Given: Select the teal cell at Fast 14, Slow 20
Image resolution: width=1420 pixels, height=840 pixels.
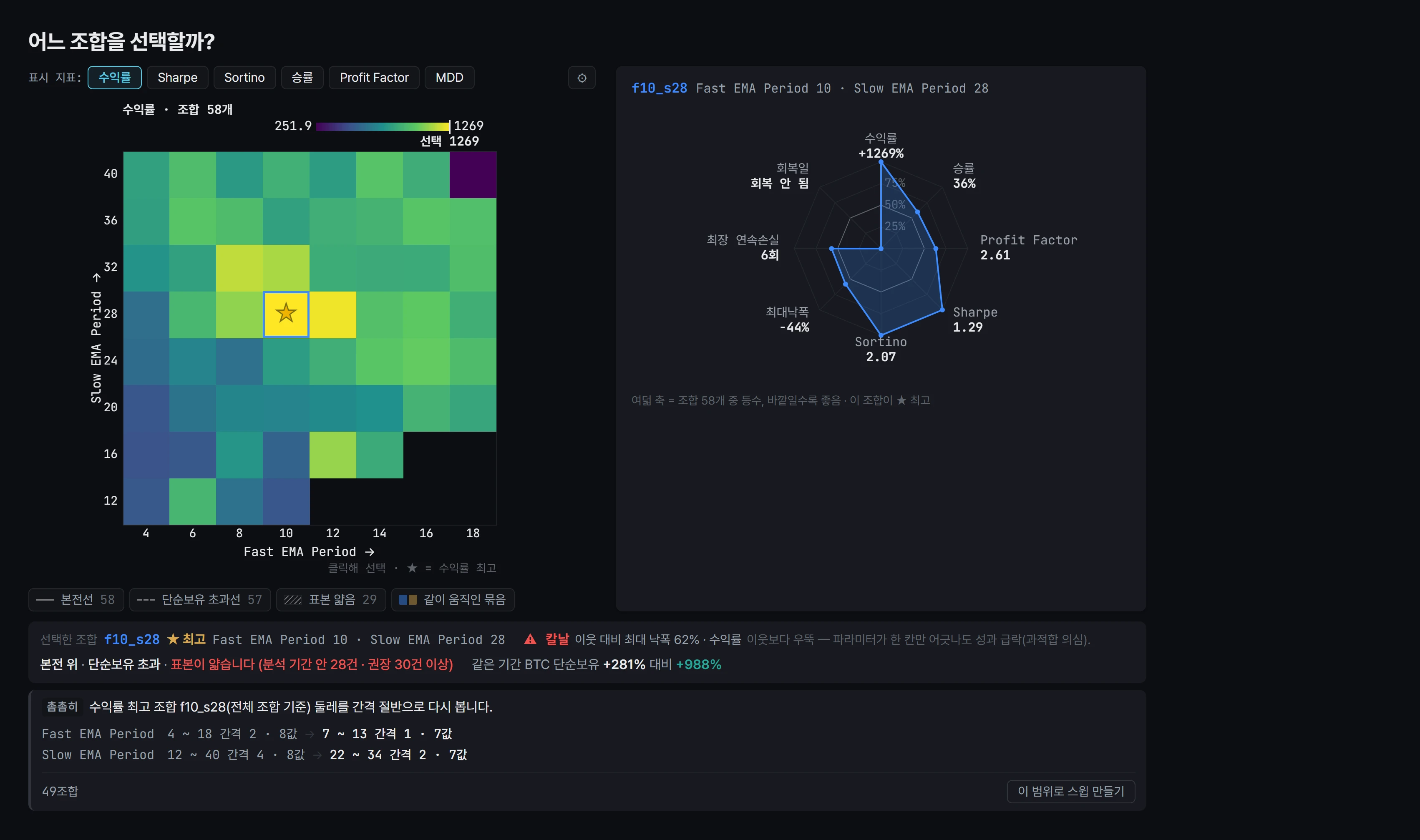Looking at the screenshot, I should [379, 408].
